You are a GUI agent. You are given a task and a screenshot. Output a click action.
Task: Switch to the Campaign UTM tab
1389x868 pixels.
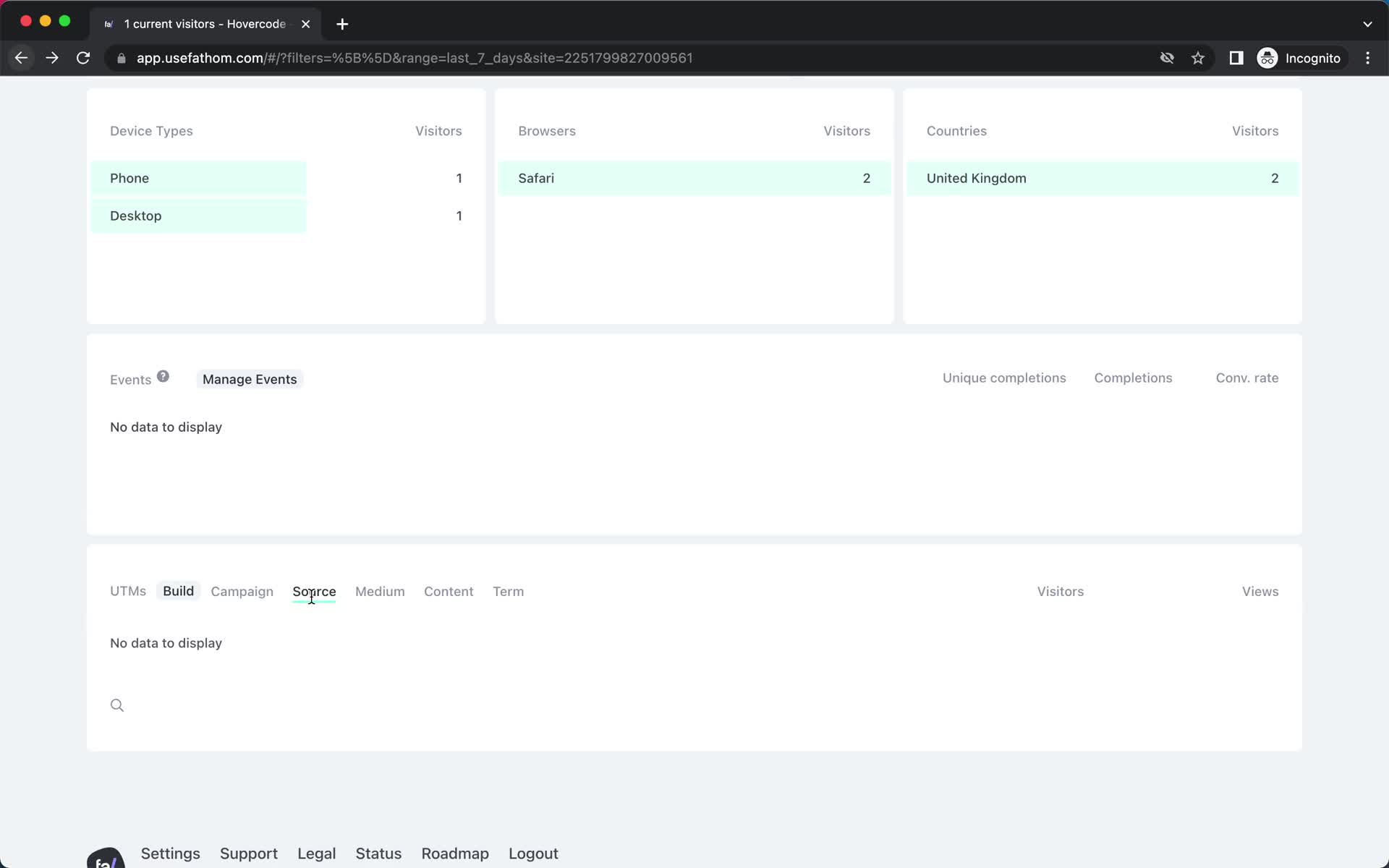tap(242, 592)
